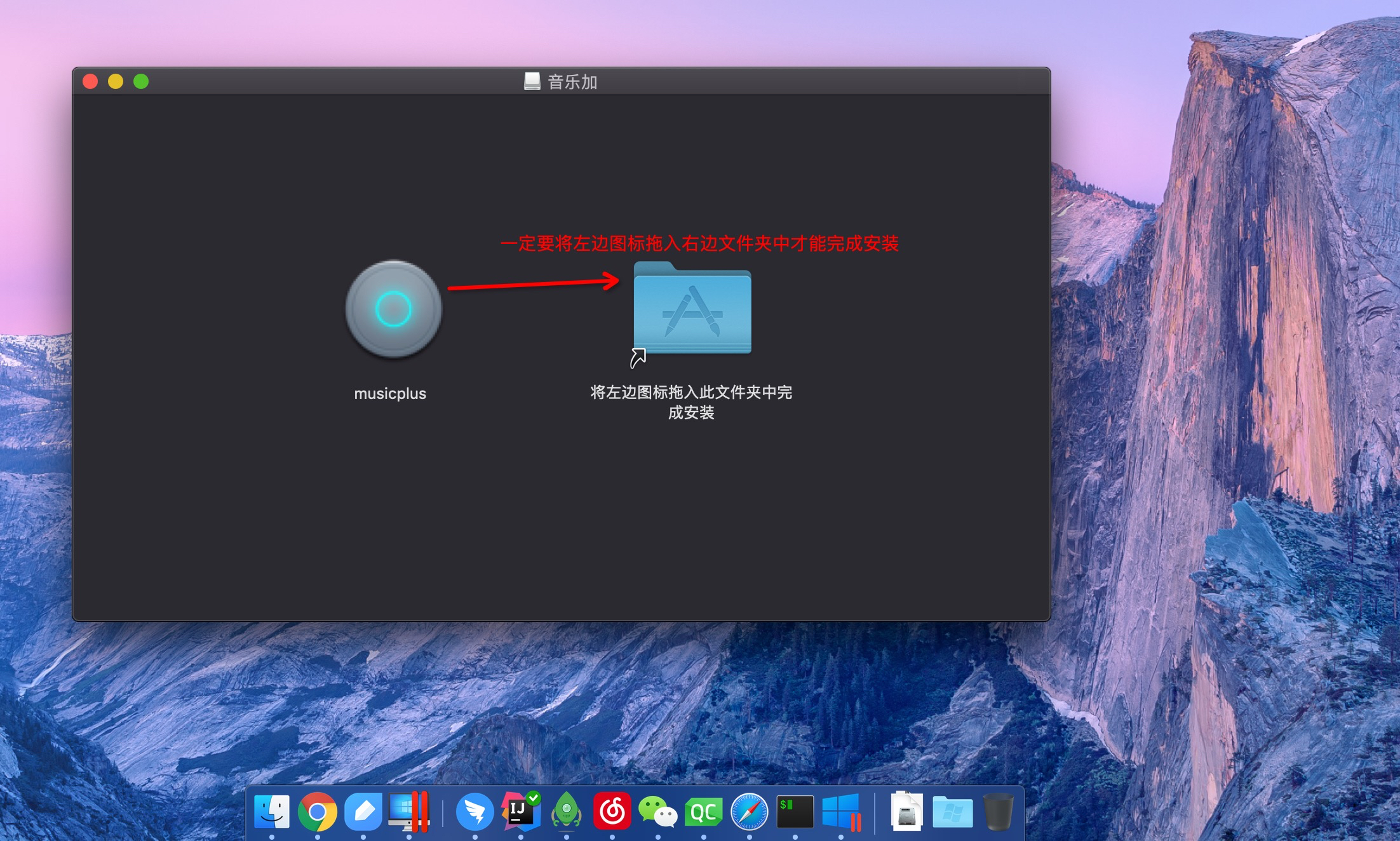Click the label '将左边图标拖入此文件夹中完成安装'
This screenshot has width=1400, height=841.
[691, 402]
